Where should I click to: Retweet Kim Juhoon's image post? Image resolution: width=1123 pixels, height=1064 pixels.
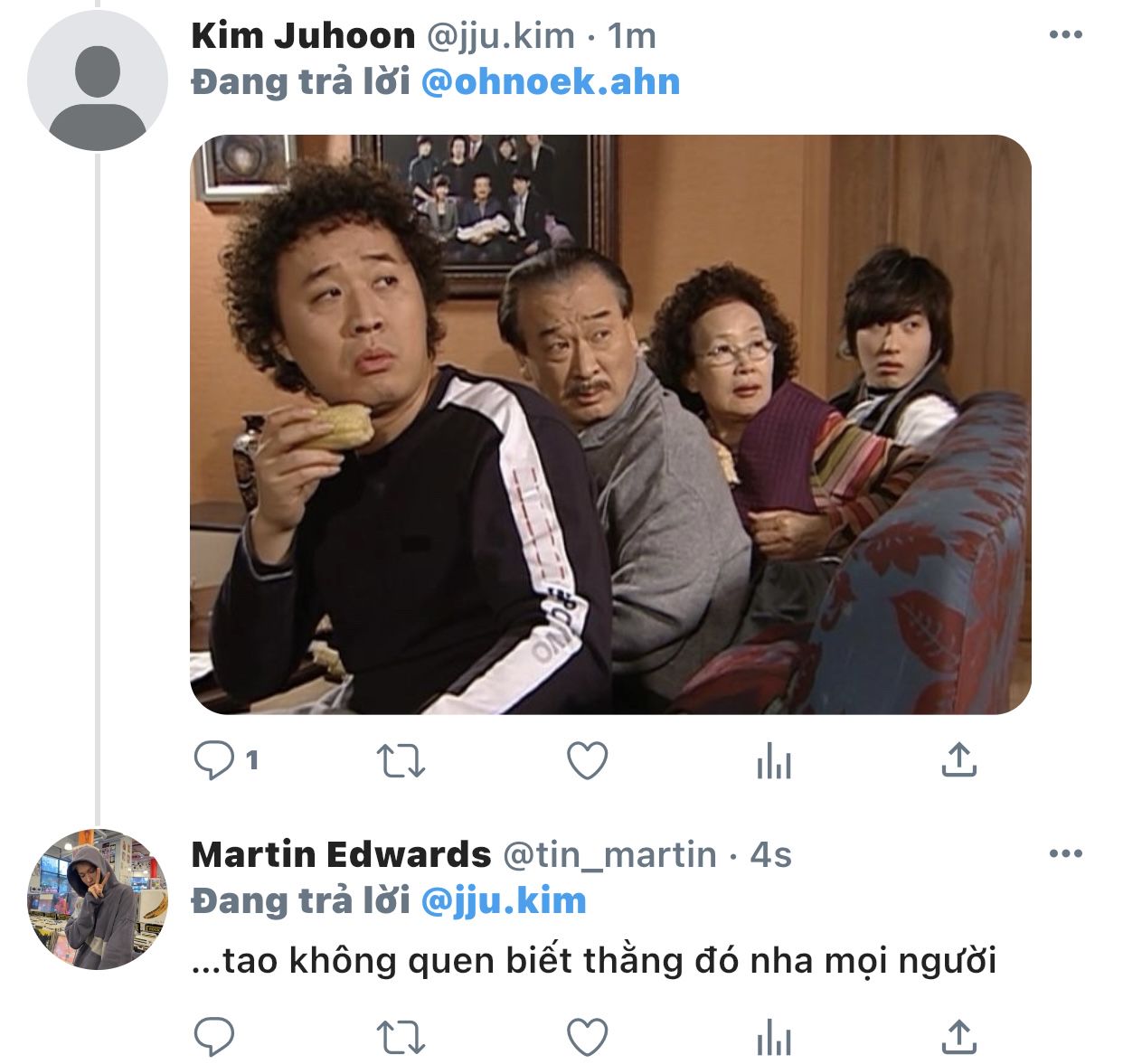(x=401, y=761)
